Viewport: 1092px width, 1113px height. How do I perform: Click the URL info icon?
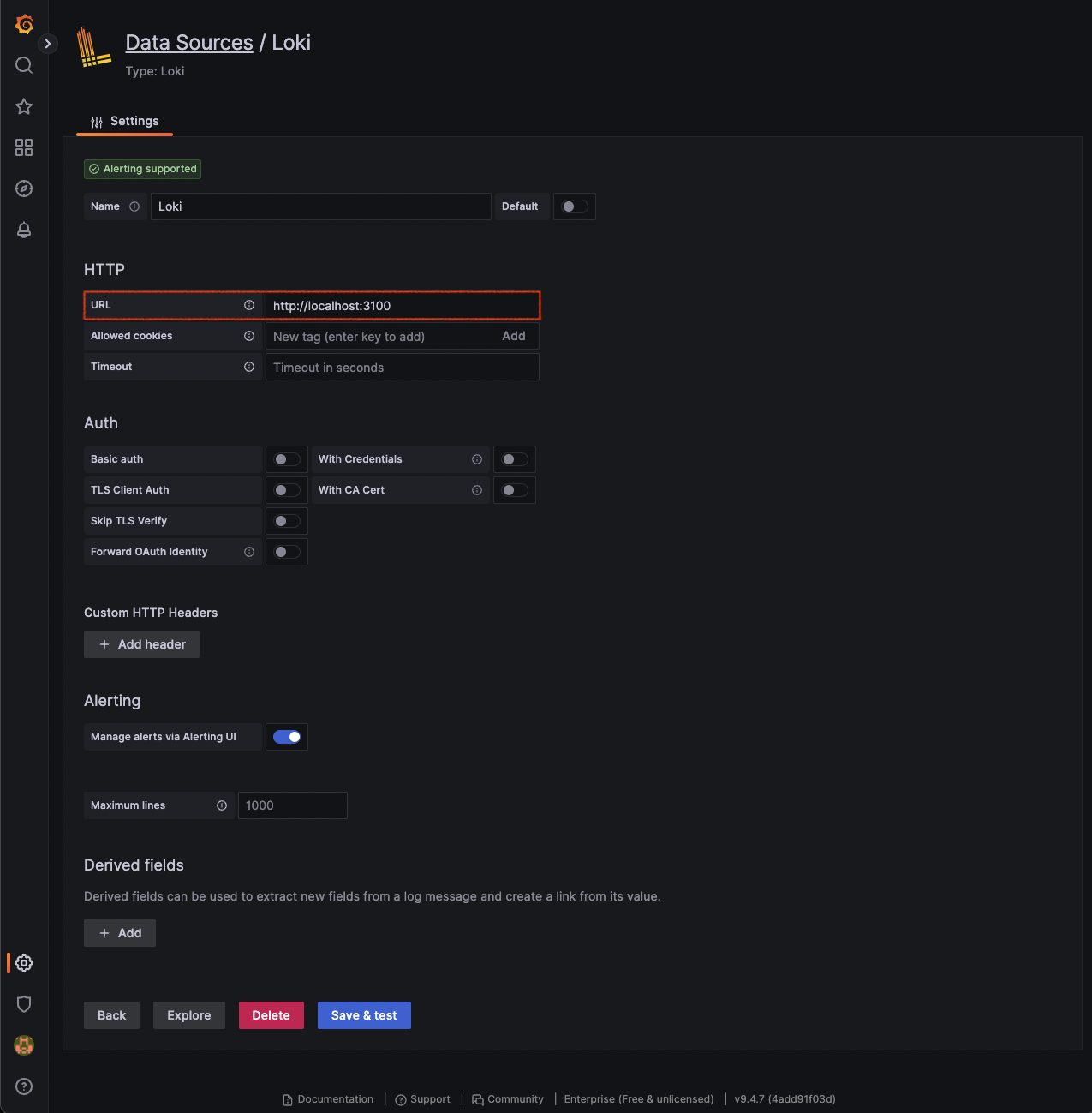coord(249,305)
